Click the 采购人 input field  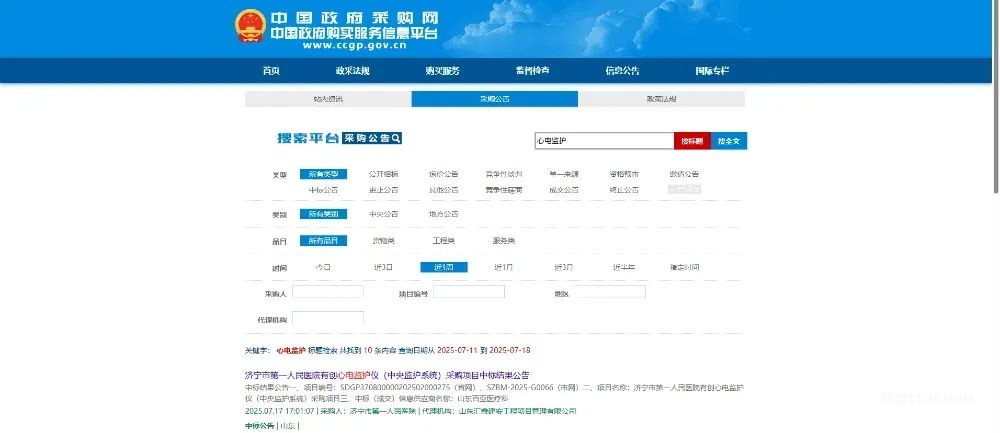pos(328,292)
